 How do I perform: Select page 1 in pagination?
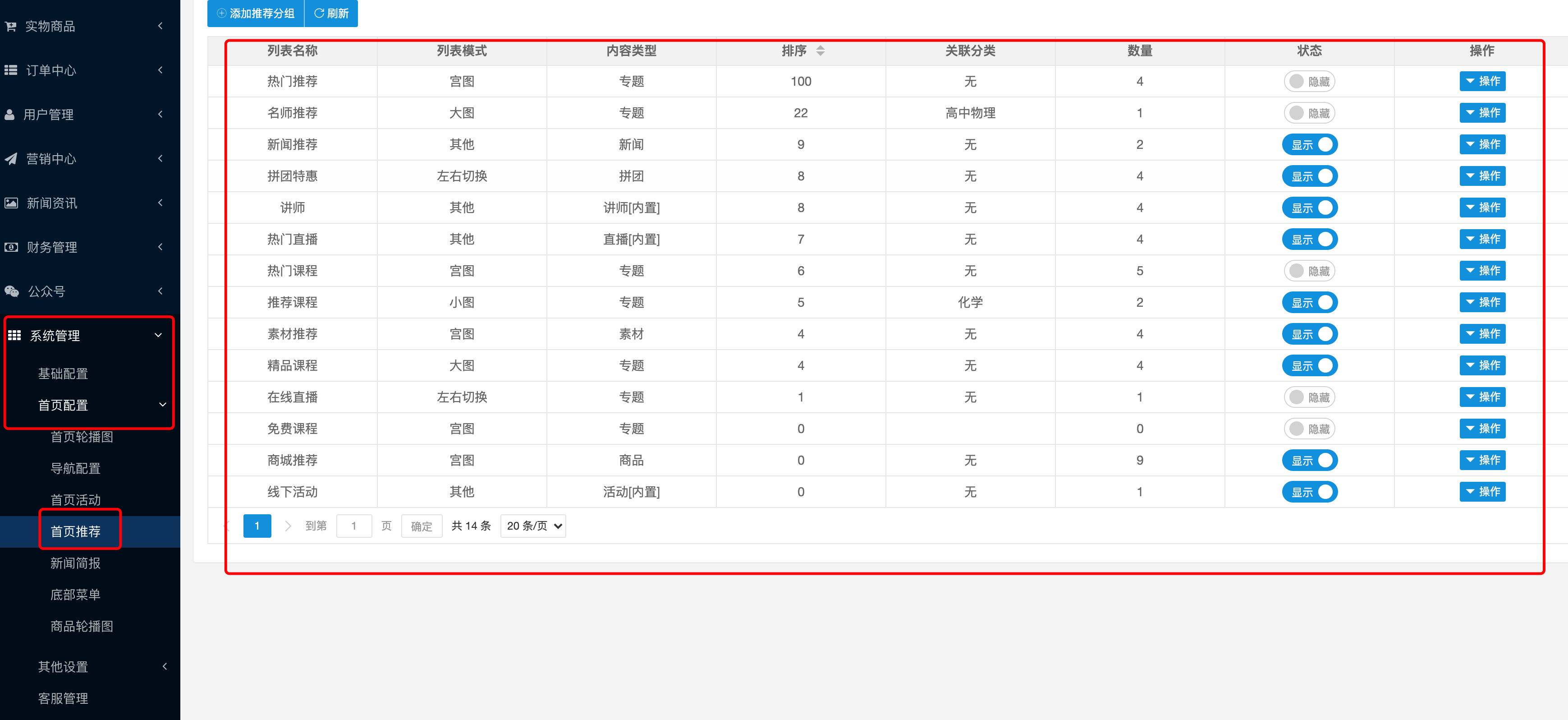coord(257,526)
